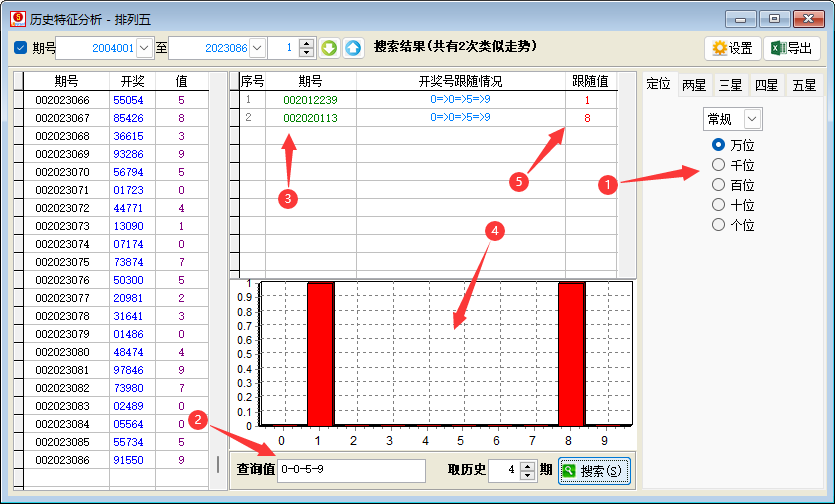Select row 002023066 in the history list

pos(116,100)
